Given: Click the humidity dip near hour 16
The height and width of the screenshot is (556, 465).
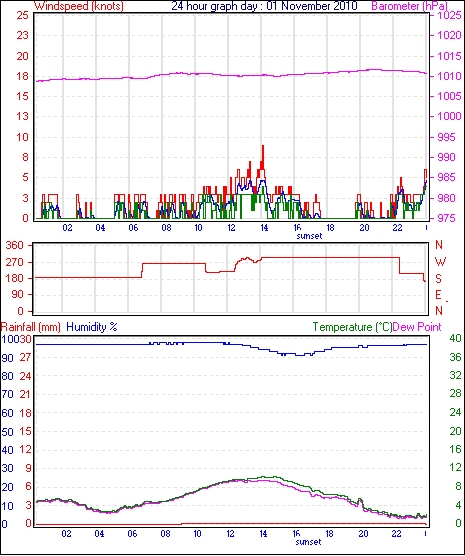Looking at the screenshot, I should (301, 354).
